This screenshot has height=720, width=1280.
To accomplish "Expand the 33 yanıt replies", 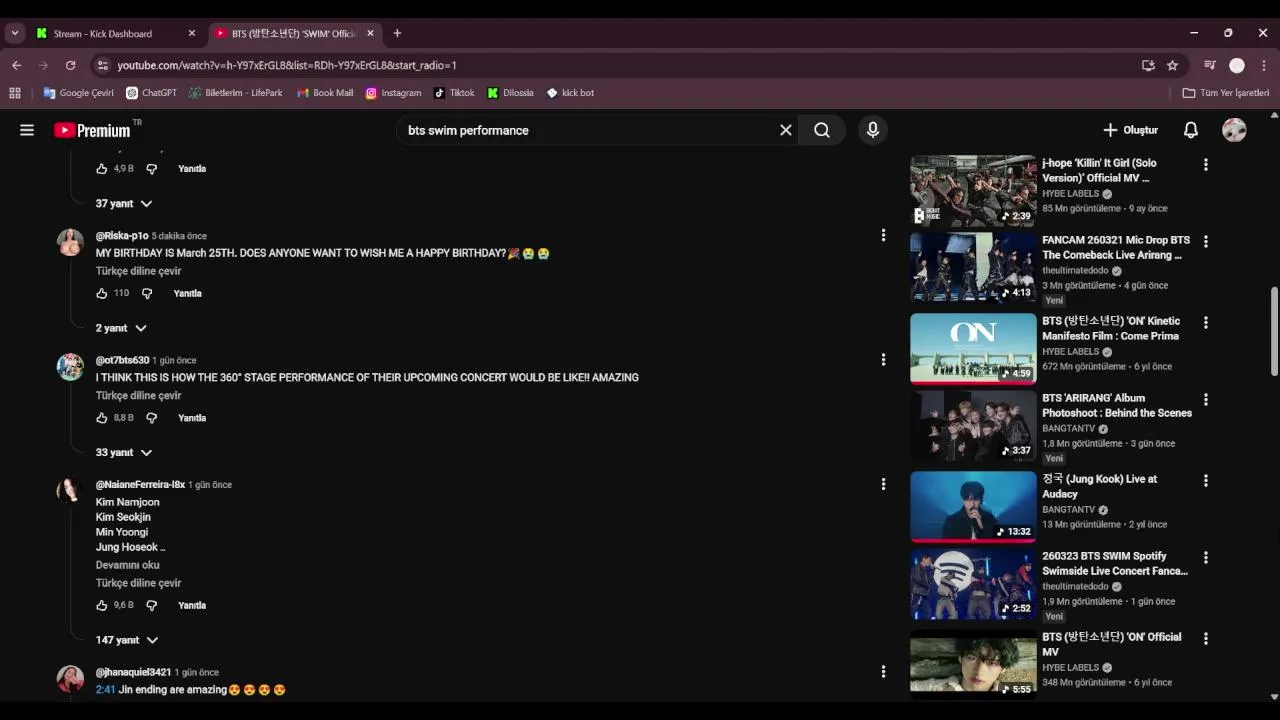I will 124,452.
